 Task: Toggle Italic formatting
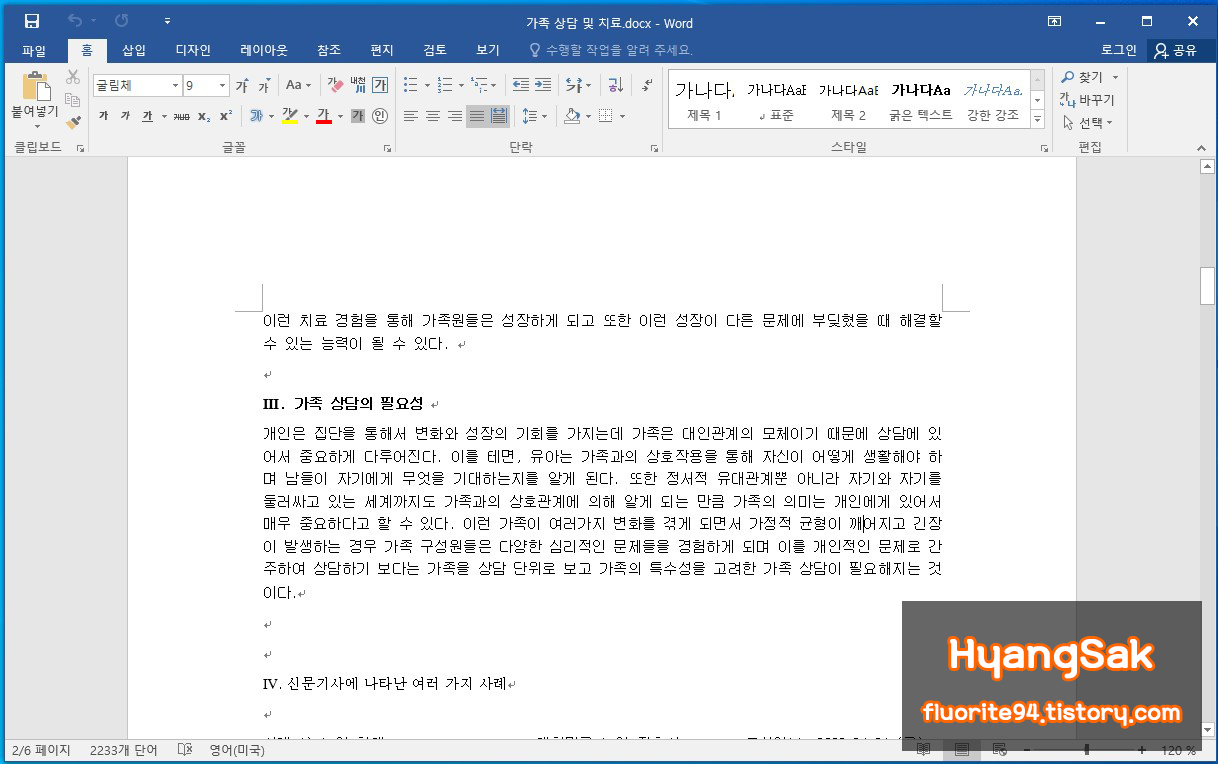(x=125, y=117)
